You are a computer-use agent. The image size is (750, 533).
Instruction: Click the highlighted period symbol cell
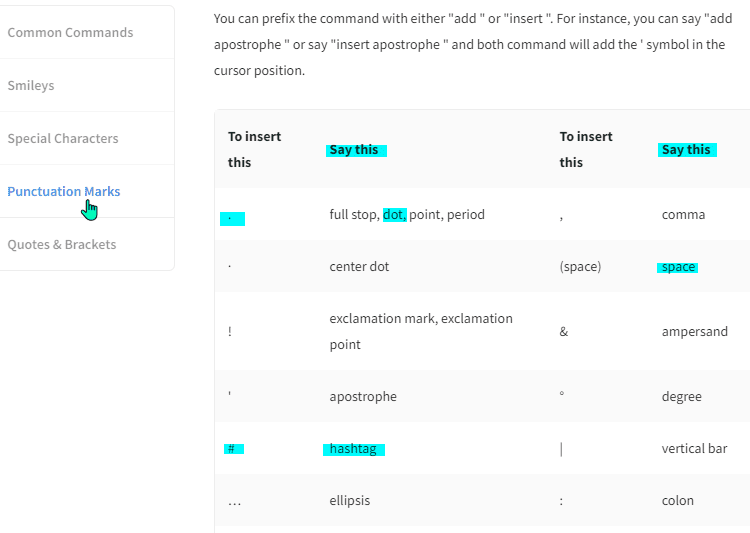(232, 219)
